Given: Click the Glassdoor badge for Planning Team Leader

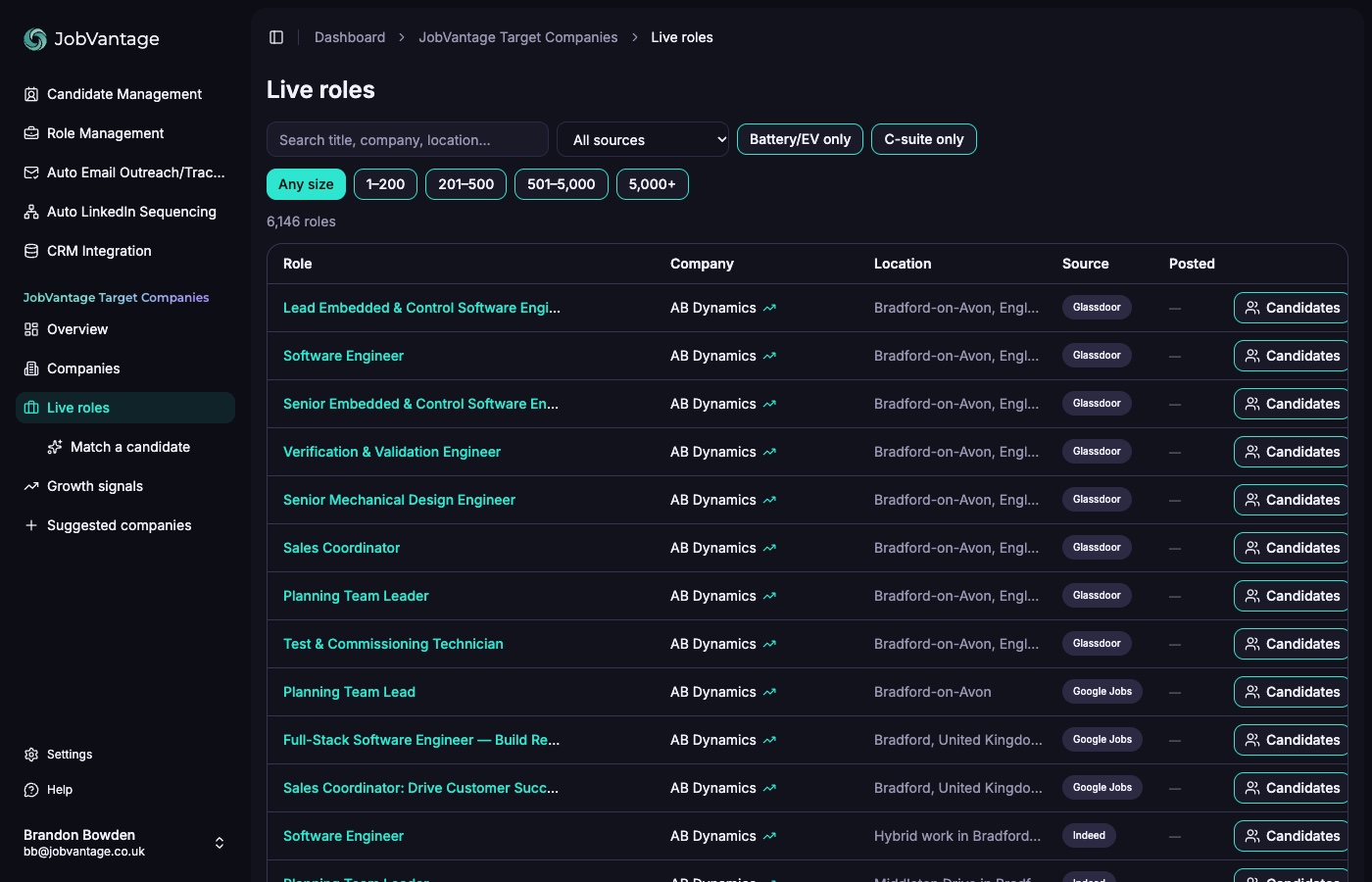Looking at the screenshot, I should click(1097, 596).
